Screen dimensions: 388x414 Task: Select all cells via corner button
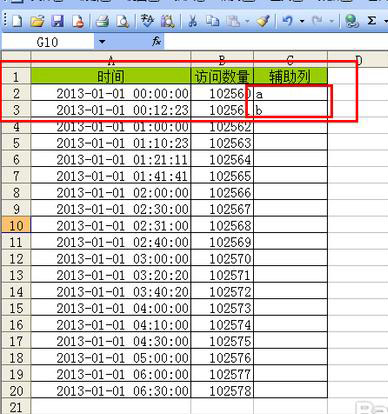pyautogui.click(x=16, y=59)
